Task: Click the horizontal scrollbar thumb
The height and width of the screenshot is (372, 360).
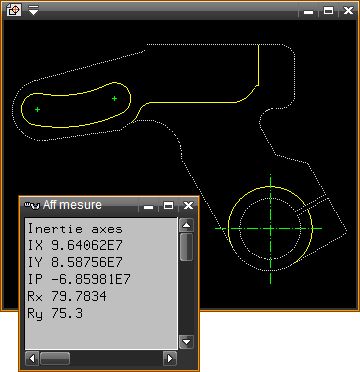Action: pos(55,359)
